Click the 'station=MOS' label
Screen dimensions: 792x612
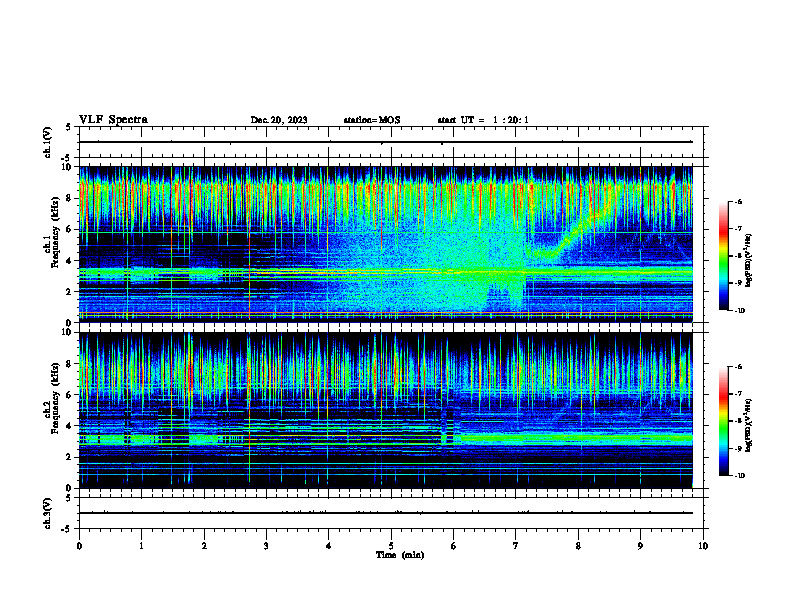point(372,120)
